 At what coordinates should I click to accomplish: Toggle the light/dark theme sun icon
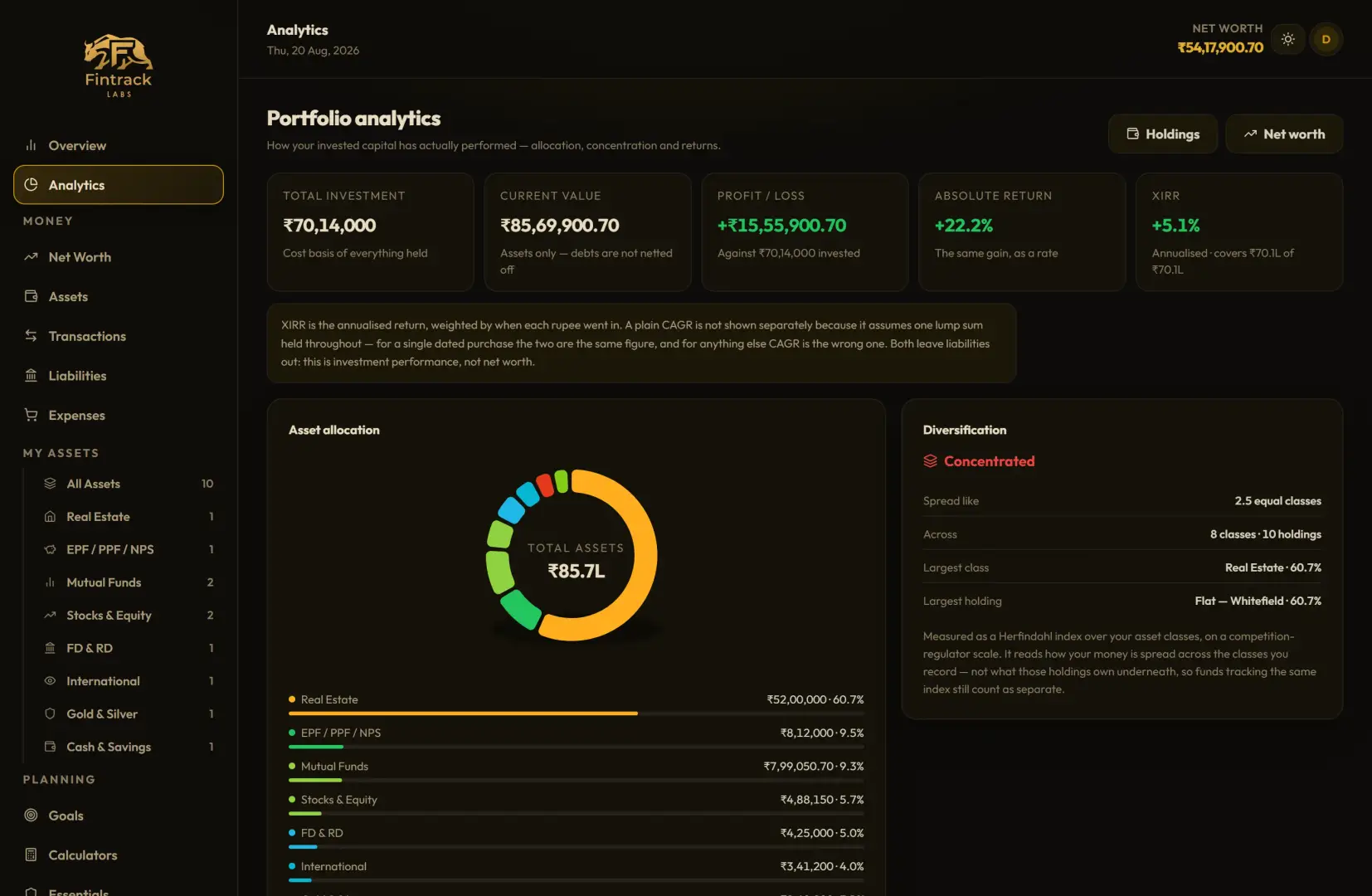coord(1287,39)
